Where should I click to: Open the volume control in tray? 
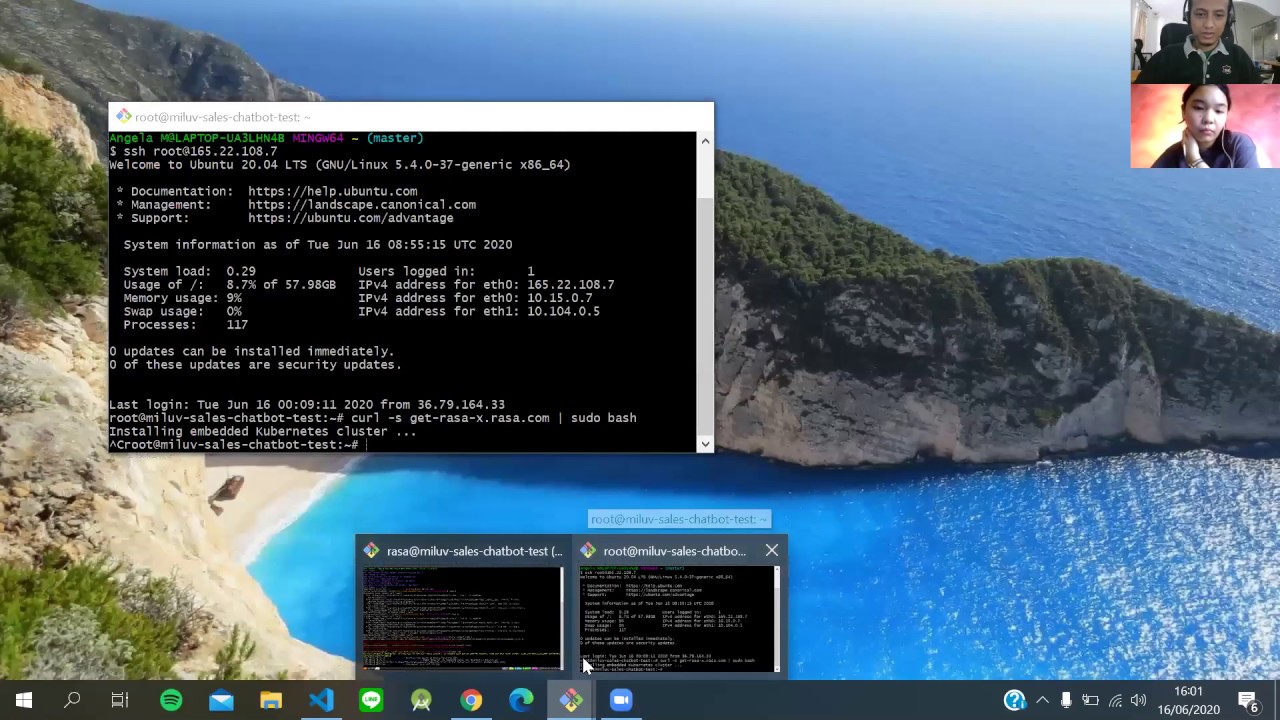click(1139, 700)
